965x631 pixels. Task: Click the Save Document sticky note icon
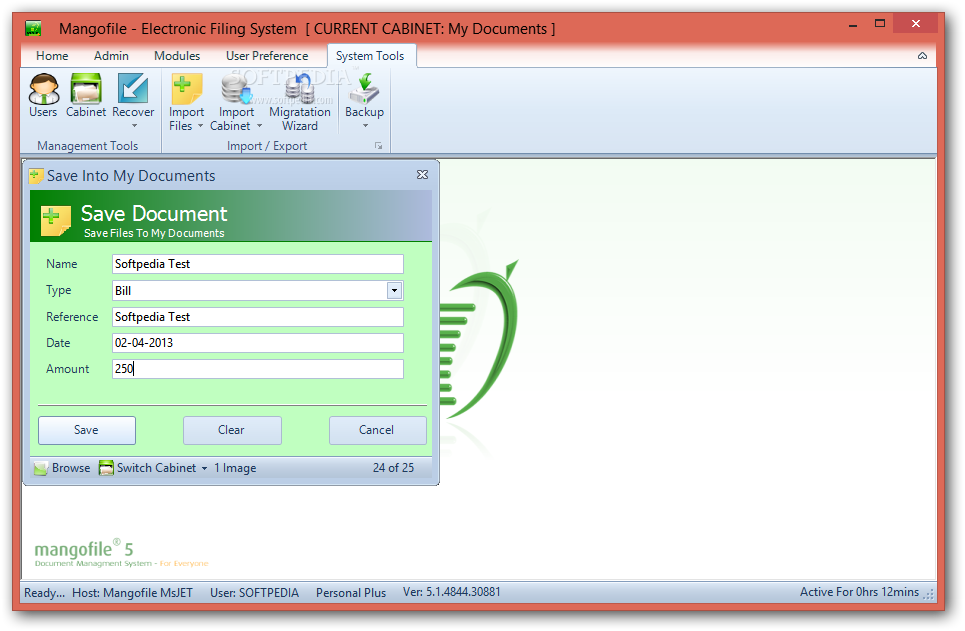pyautogui.click(x=55, y=221)
